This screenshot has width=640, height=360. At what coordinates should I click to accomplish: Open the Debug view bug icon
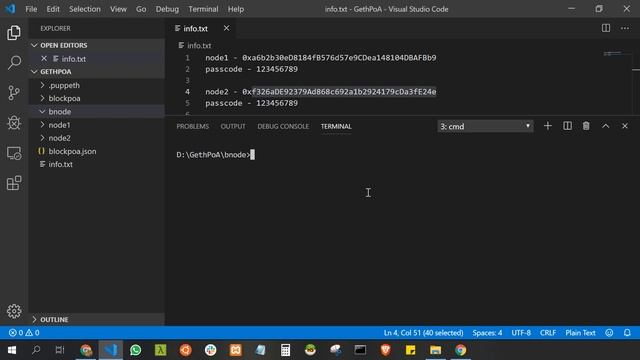[14, 123]
